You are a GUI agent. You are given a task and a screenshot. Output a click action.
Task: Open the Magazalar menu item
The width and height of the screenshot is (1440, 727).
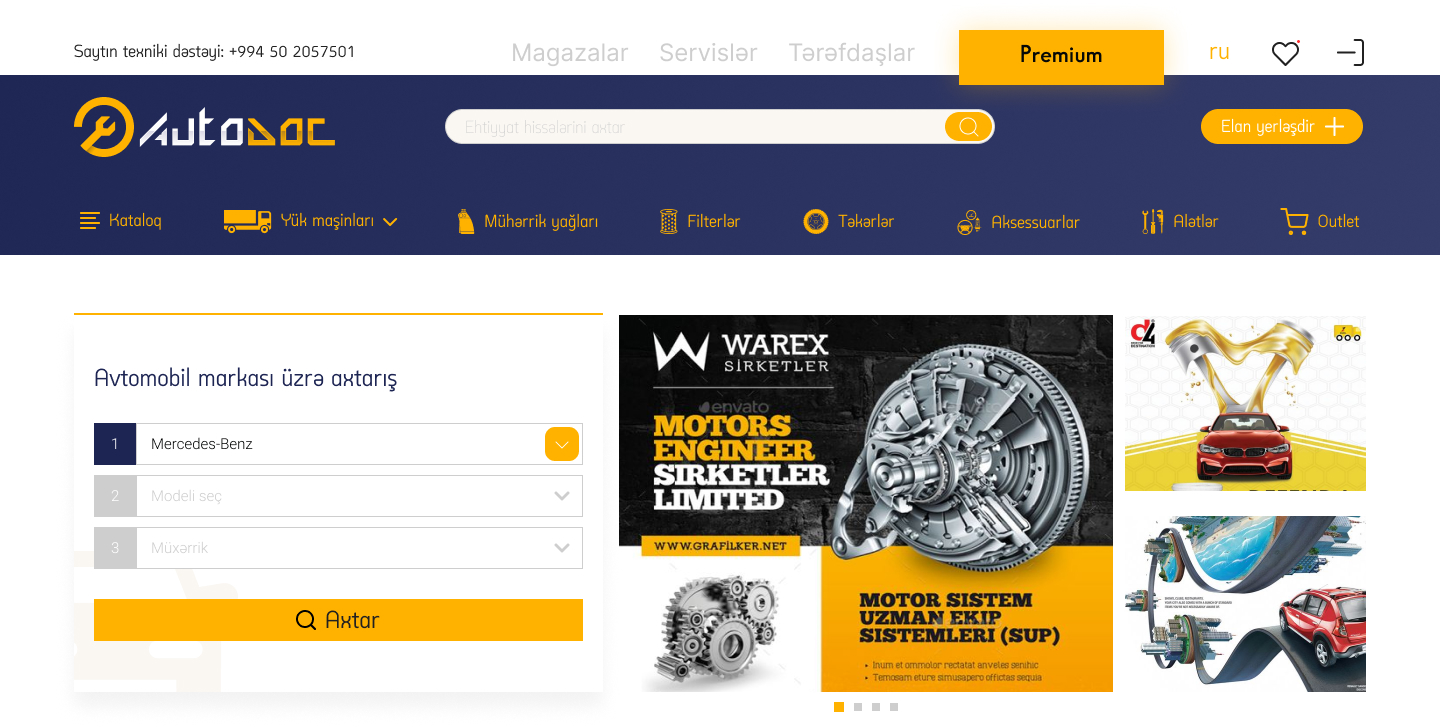click(x=570, y=53)
